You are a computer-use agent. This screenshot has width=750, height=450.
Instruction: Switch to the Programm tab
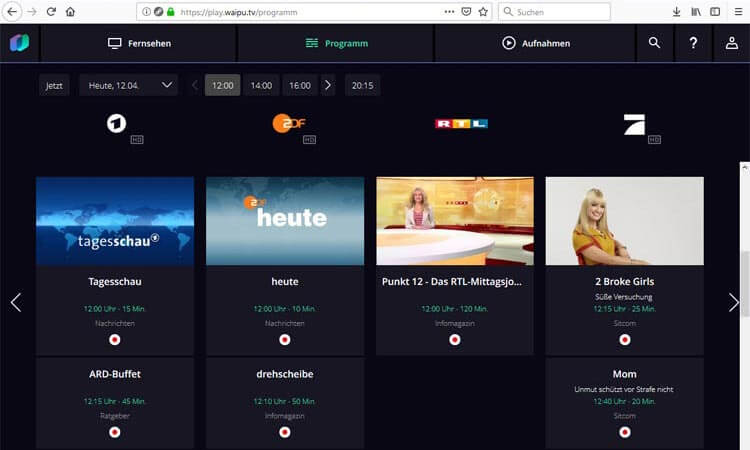(x=336, y=43)
